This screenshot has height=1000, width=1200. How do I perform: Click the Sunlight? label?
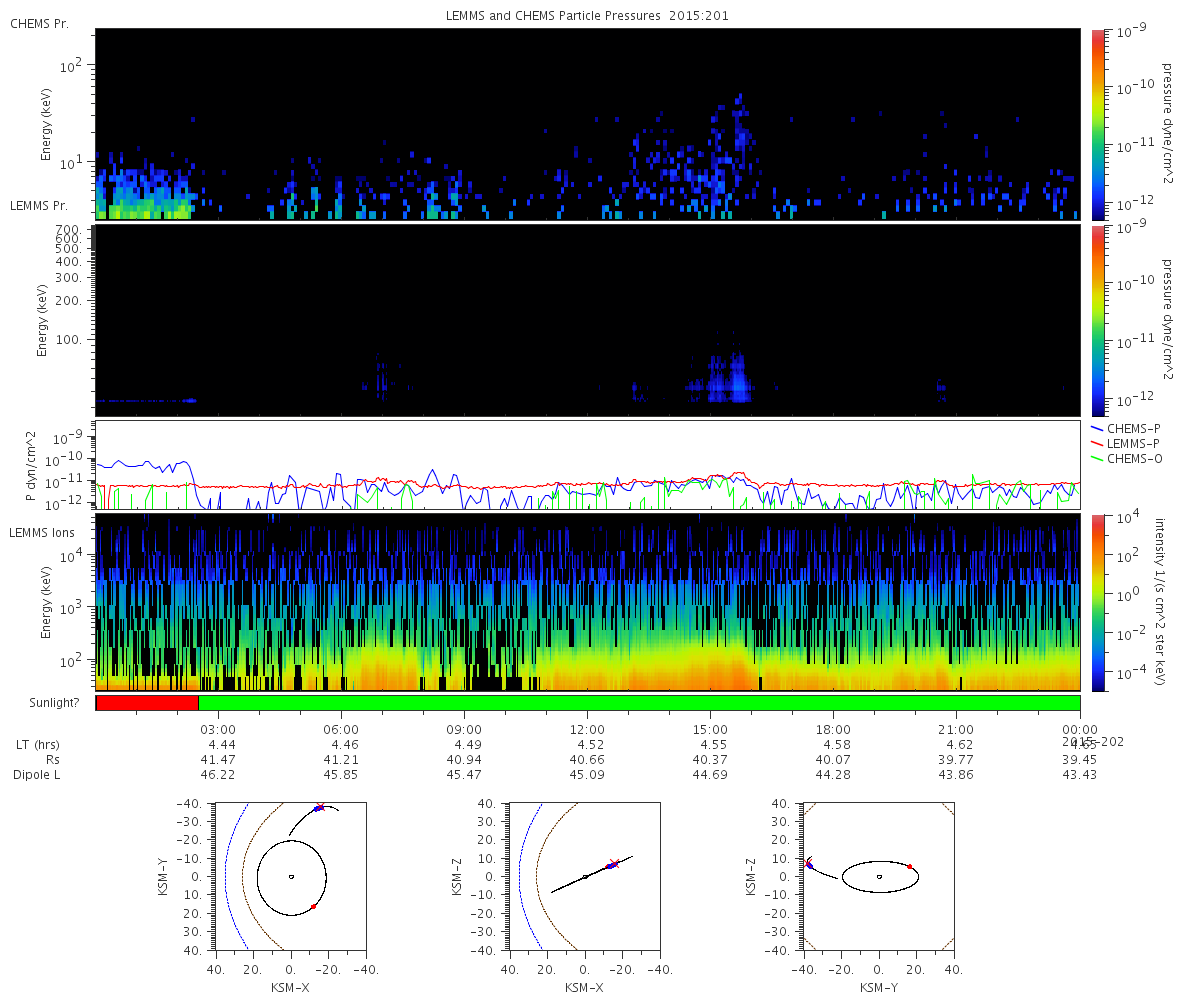pyautogui.click(x=45, y=703)
